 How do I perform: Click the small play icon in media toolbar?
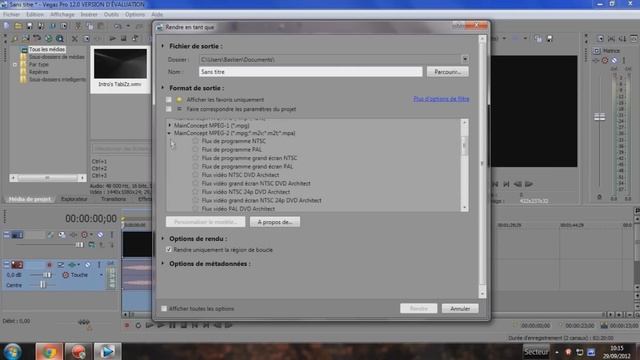[112, 38]
